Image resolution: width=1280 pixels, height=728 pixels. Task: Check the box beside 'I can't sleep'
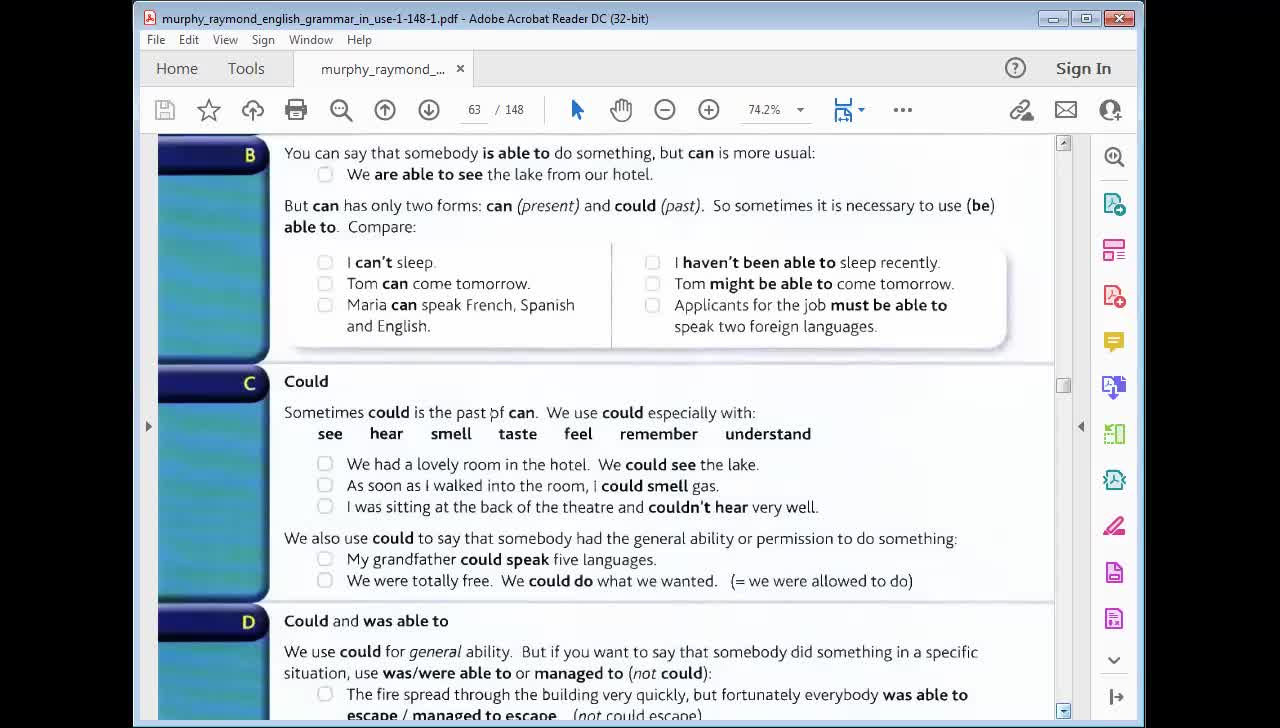325,262
